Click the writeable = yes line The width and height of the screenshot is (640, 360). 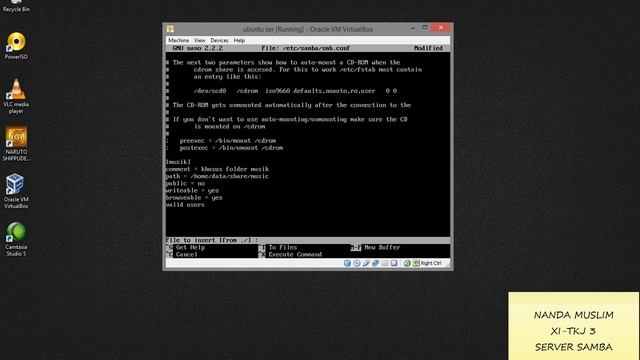pos(192,190)
